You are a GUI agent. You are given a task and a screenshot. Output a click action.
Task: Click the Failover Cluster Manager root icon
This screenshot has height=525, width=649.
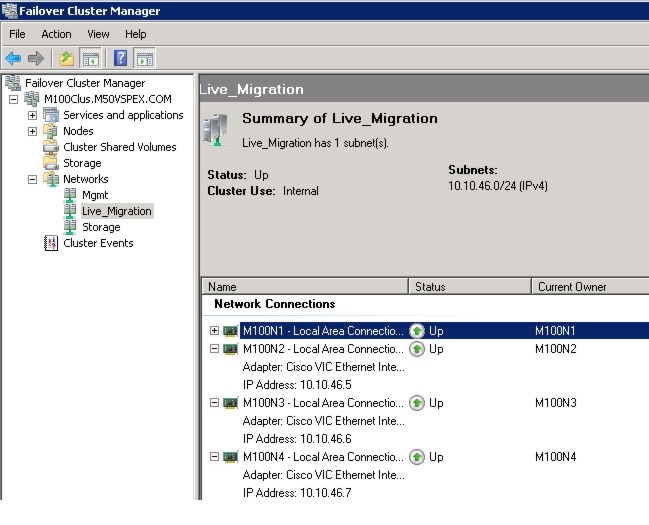[13, 83]
